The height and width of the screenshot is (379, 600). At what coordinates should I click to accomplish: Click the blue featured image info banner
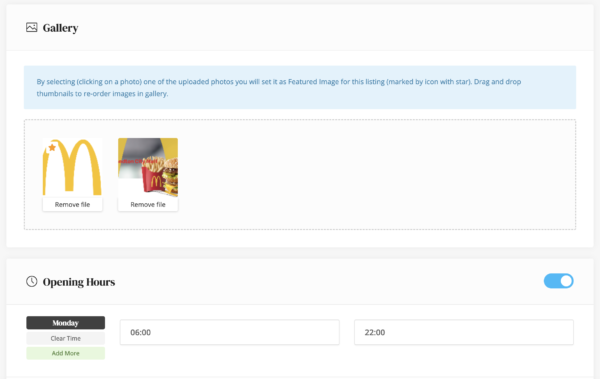point(300,87)
